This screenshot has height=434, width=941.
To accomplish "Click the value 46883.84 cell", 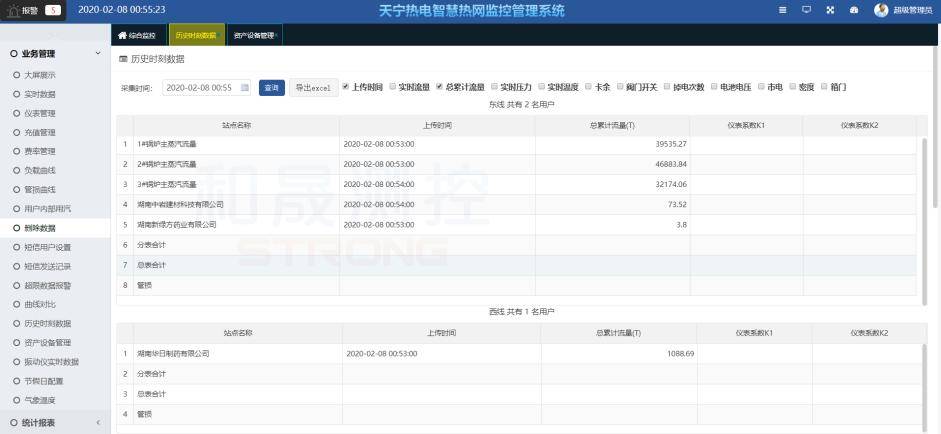I will [612, 164].
